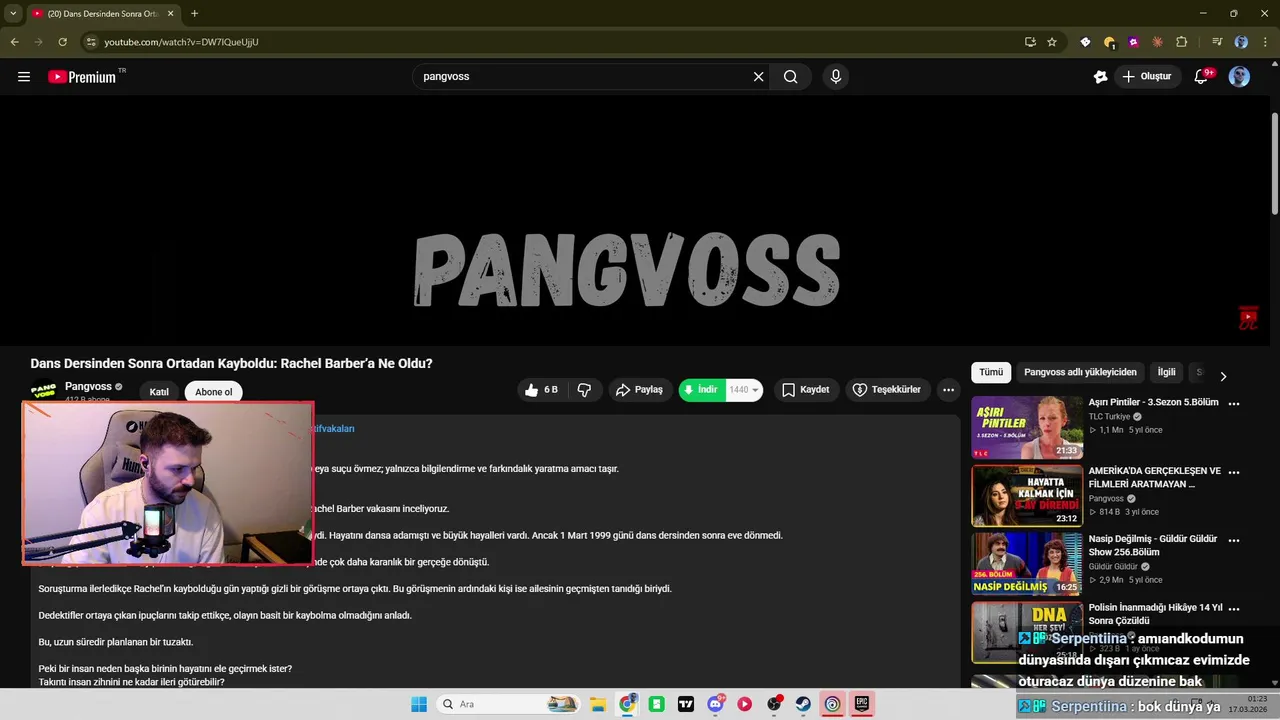
Task: Share the video via Paylaş
Action: (640, 390)
